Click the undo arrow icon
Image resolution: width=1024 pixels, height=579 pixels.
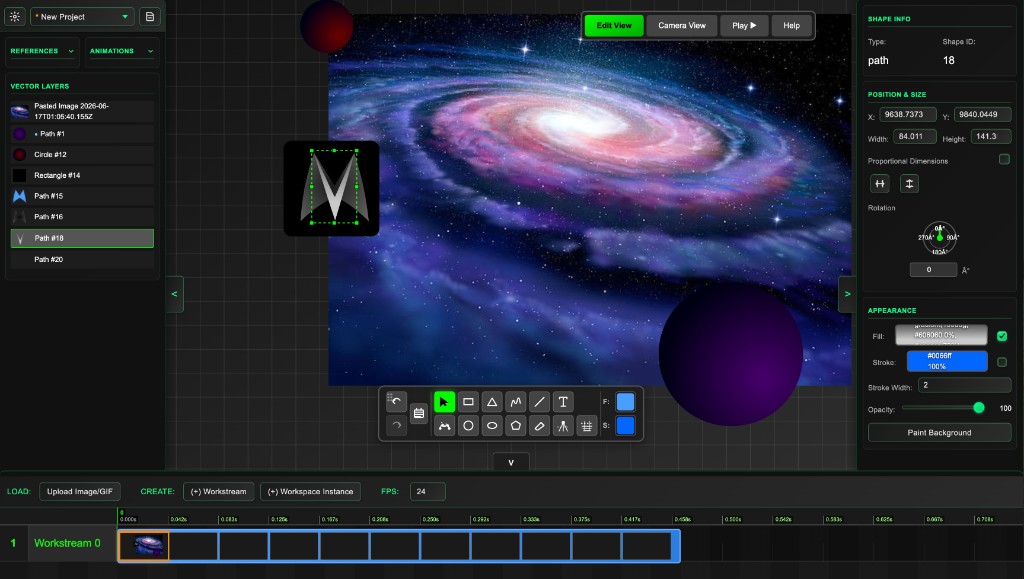pos(396,401)
